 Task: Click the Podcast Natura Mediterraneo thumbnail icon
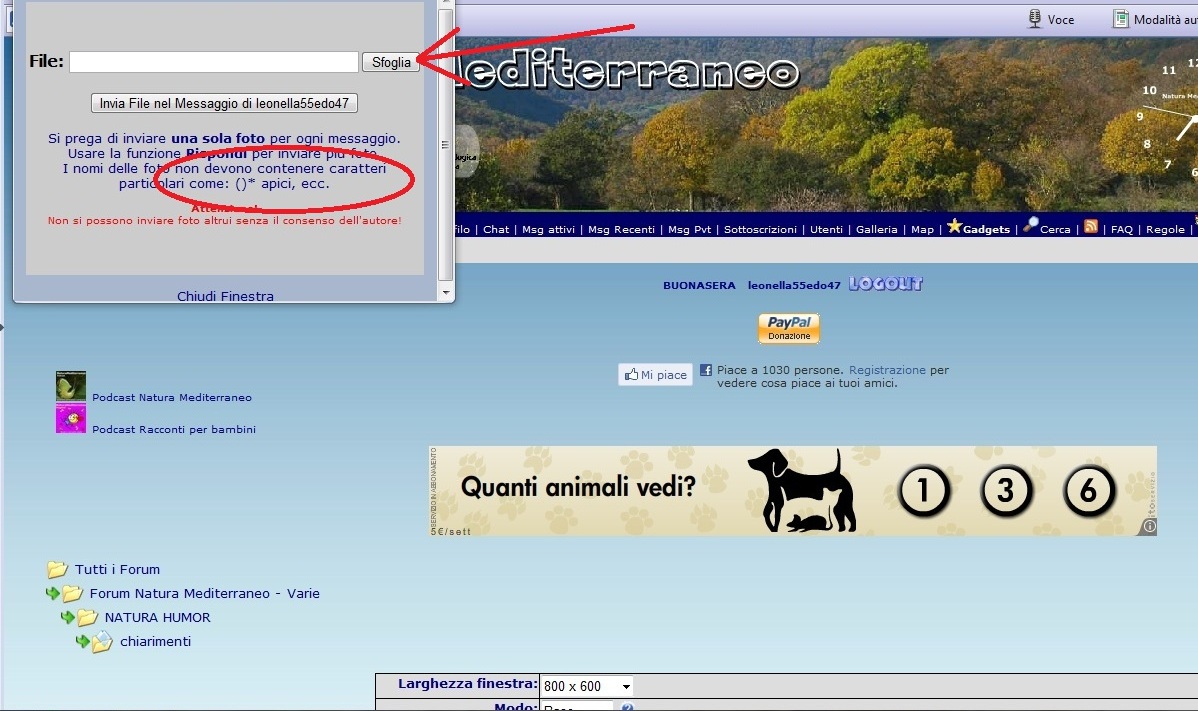point(70,386)
